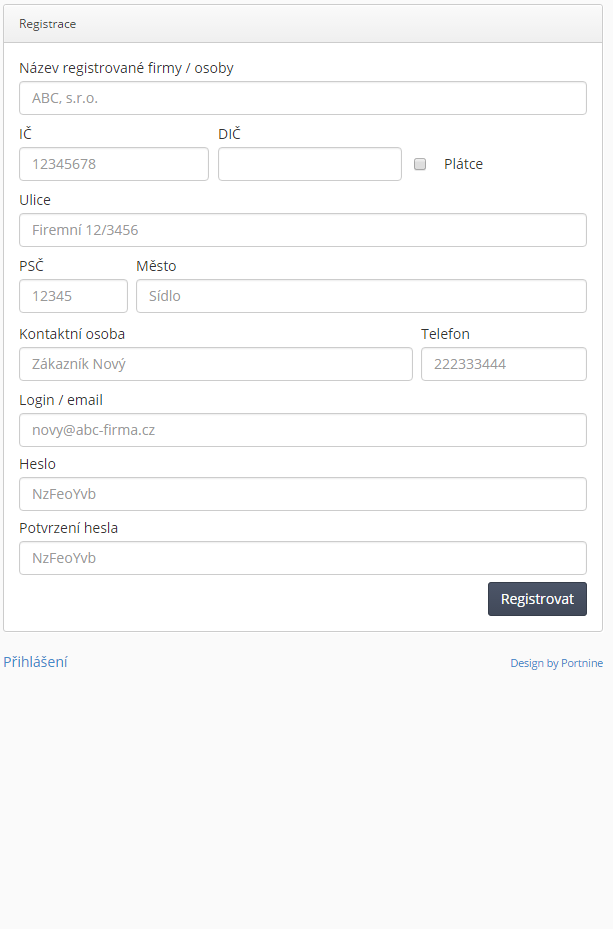Image resolution: width=613 pixels, height=929 pixels.
Task: Click the Login / email label text
Action: 61,400
